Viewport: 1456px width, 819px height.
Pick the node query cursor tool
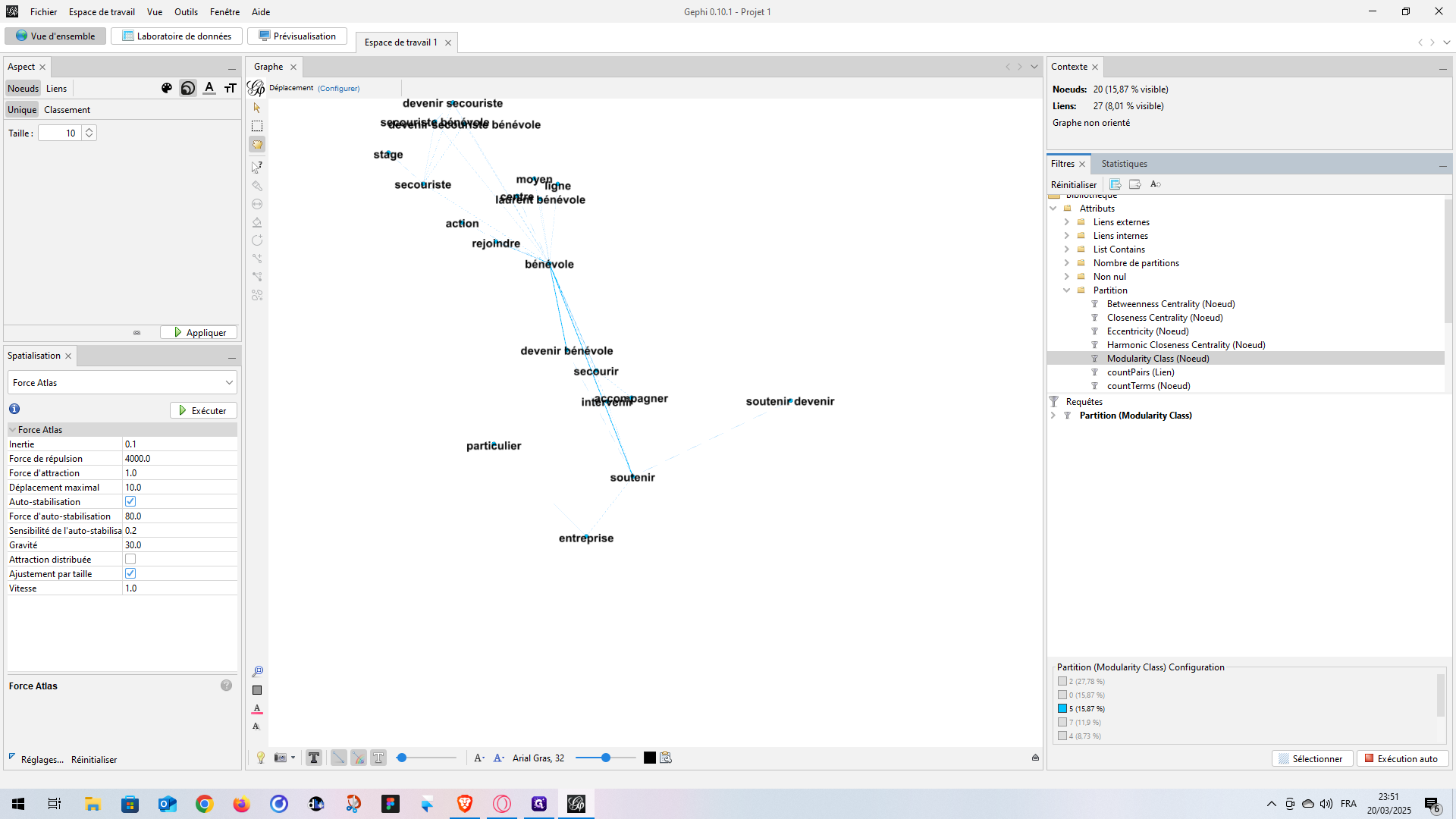tap(257, 167)
